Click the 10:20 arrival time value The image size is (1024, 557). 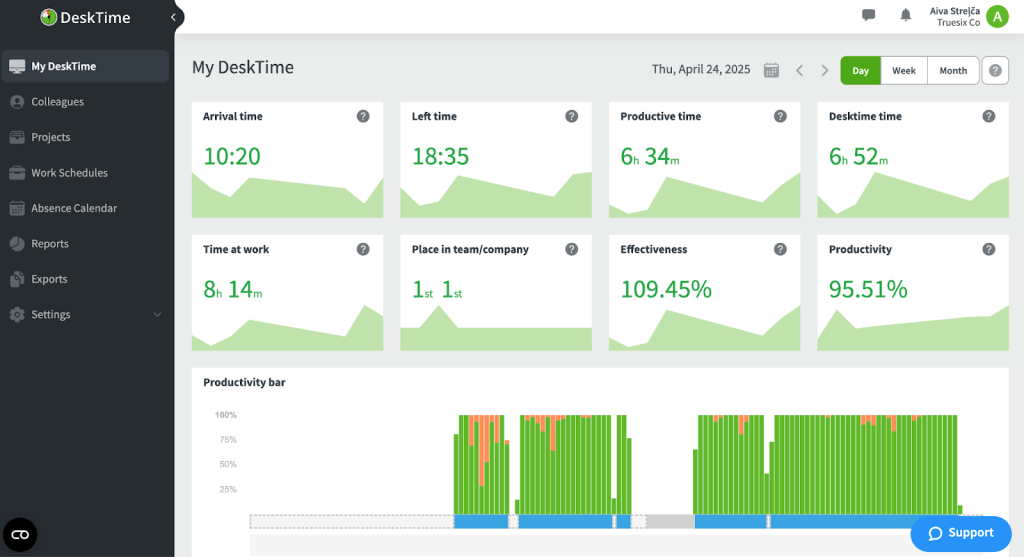(x=232, y=157)
